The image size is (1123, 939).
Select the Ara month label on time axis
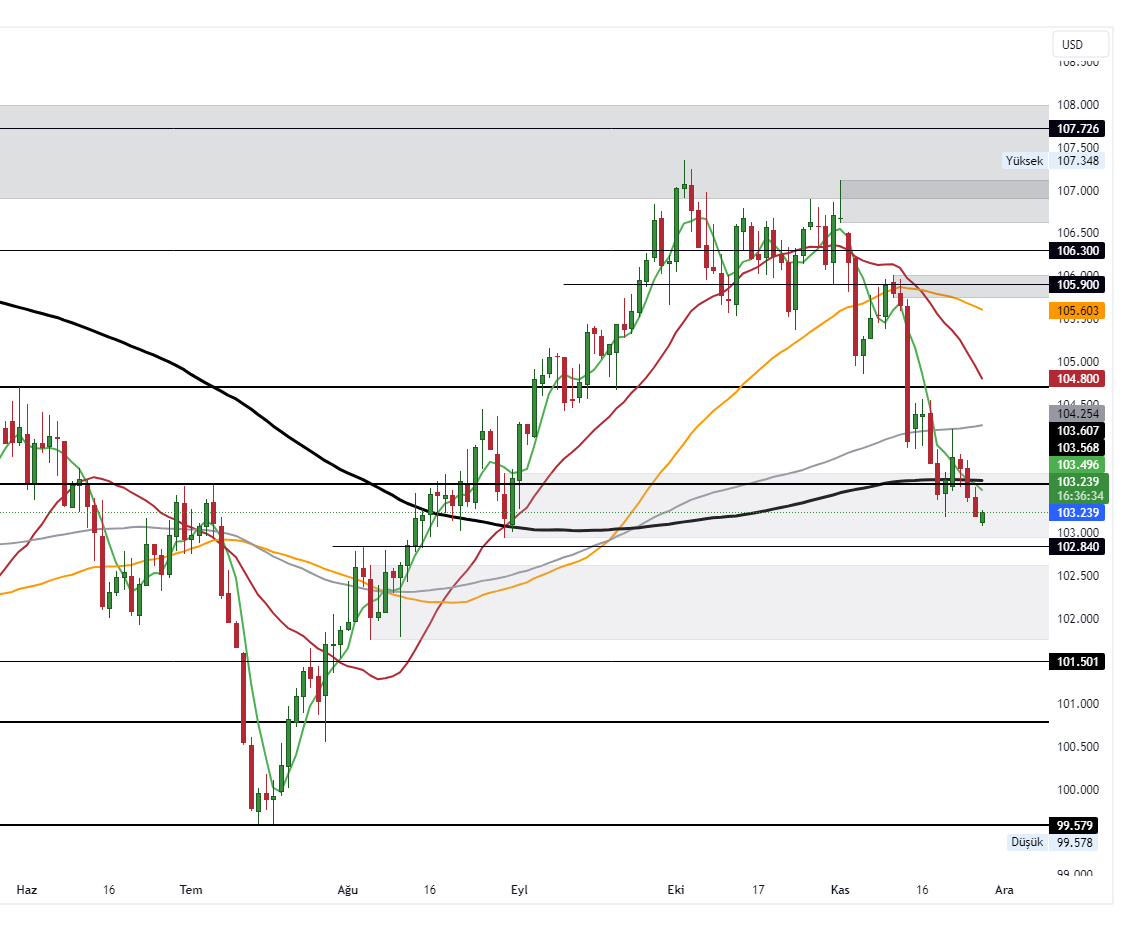pyautogui.click(x=1003, y=889)
